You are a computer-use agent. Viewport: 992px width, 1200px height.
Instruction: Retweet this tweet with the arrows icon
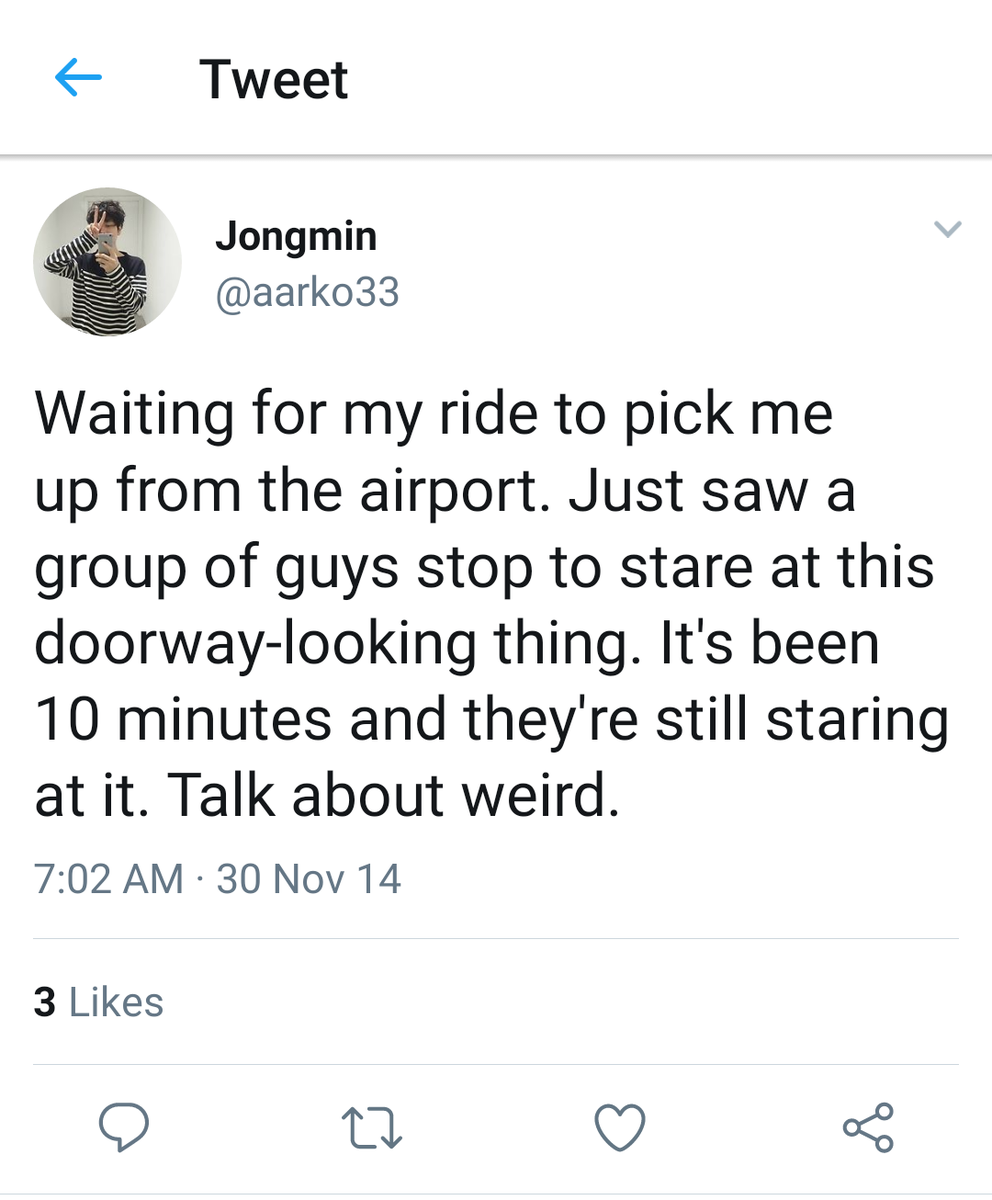tap(372, 1127)
